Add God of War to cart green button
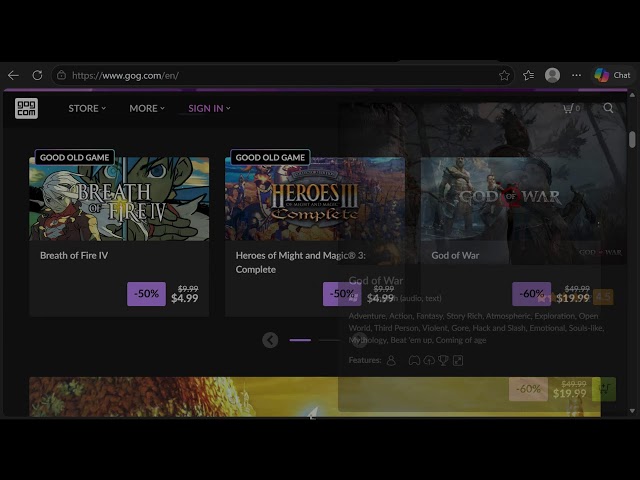The width and height of the screenshot is (640, 480). click(604, 389)
